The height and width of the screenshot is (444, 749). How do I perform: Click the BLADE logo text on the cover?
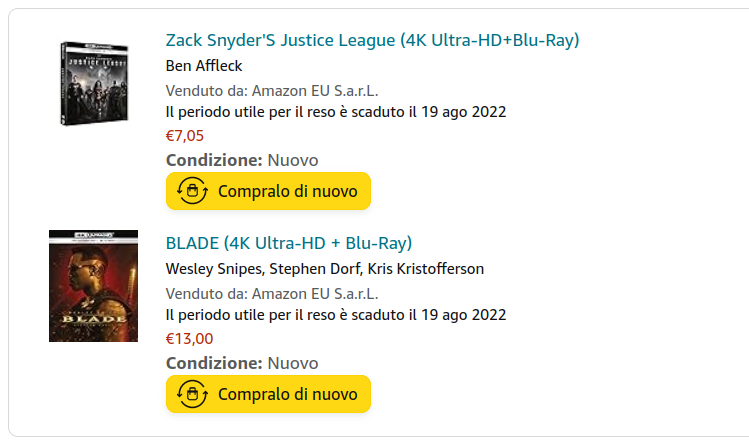94,319
